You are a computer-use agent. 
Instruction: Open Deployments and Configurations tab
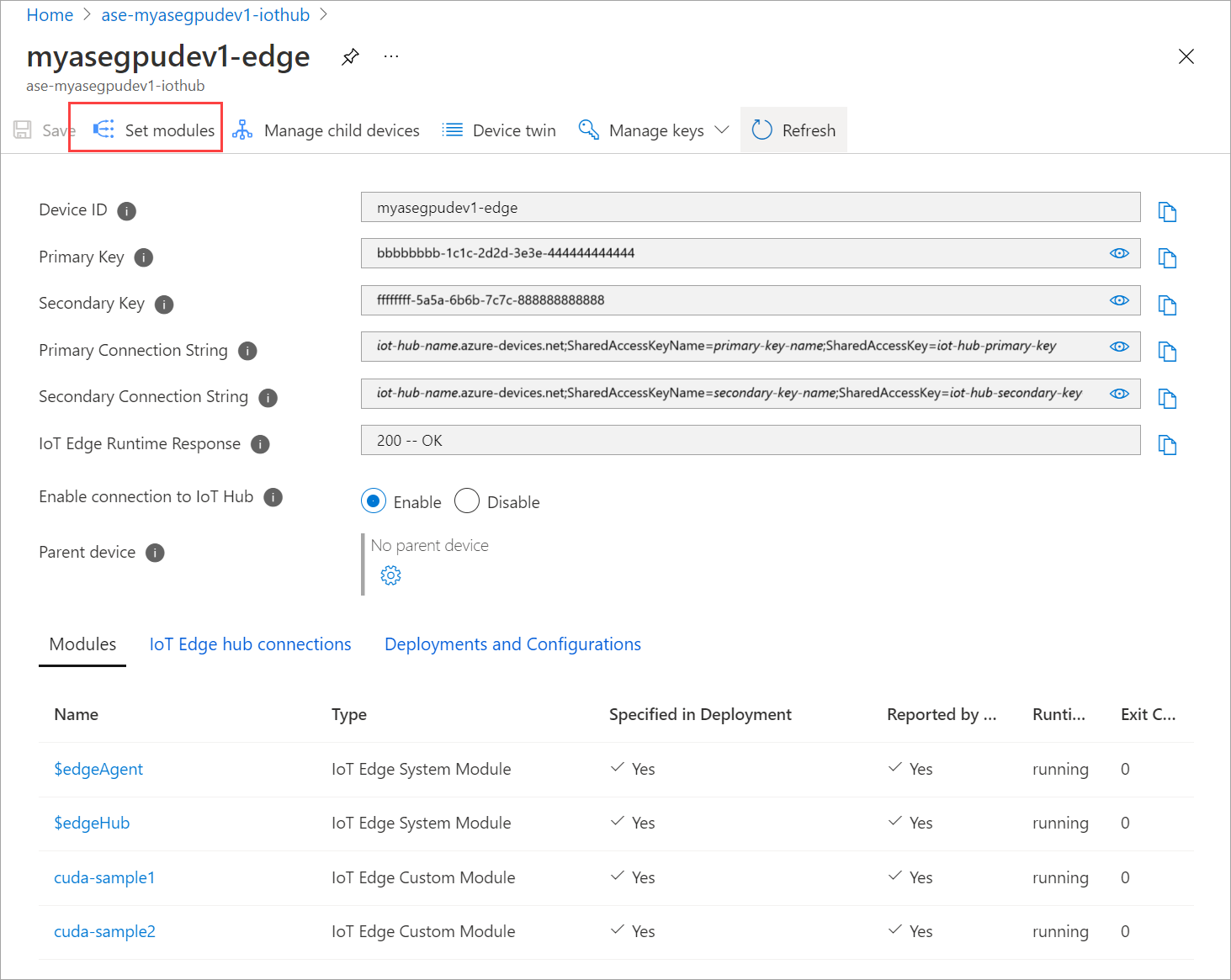point(512,644)
